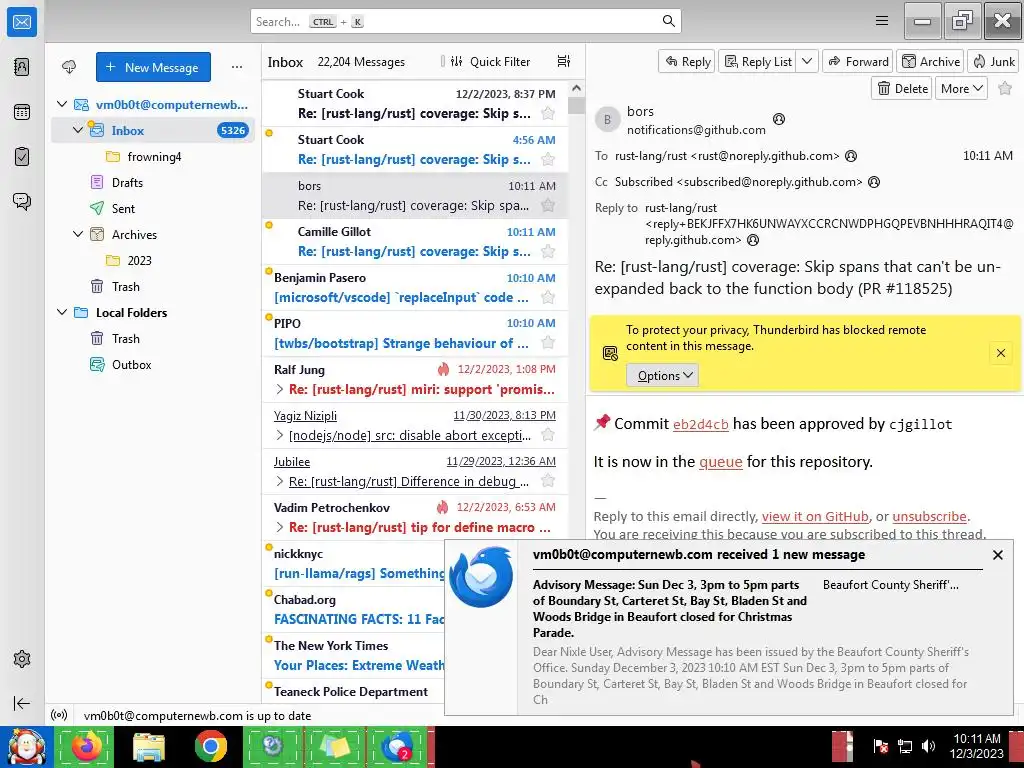Click the Forward button
The width and height of the screenshot is (1024, 768).
[x=858, y=61]
